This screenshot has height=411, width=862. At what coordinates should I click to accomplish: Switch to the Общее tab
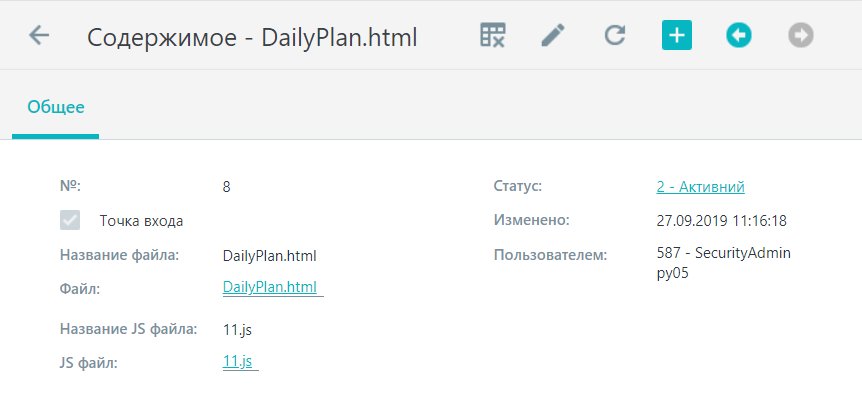[56, 107]
